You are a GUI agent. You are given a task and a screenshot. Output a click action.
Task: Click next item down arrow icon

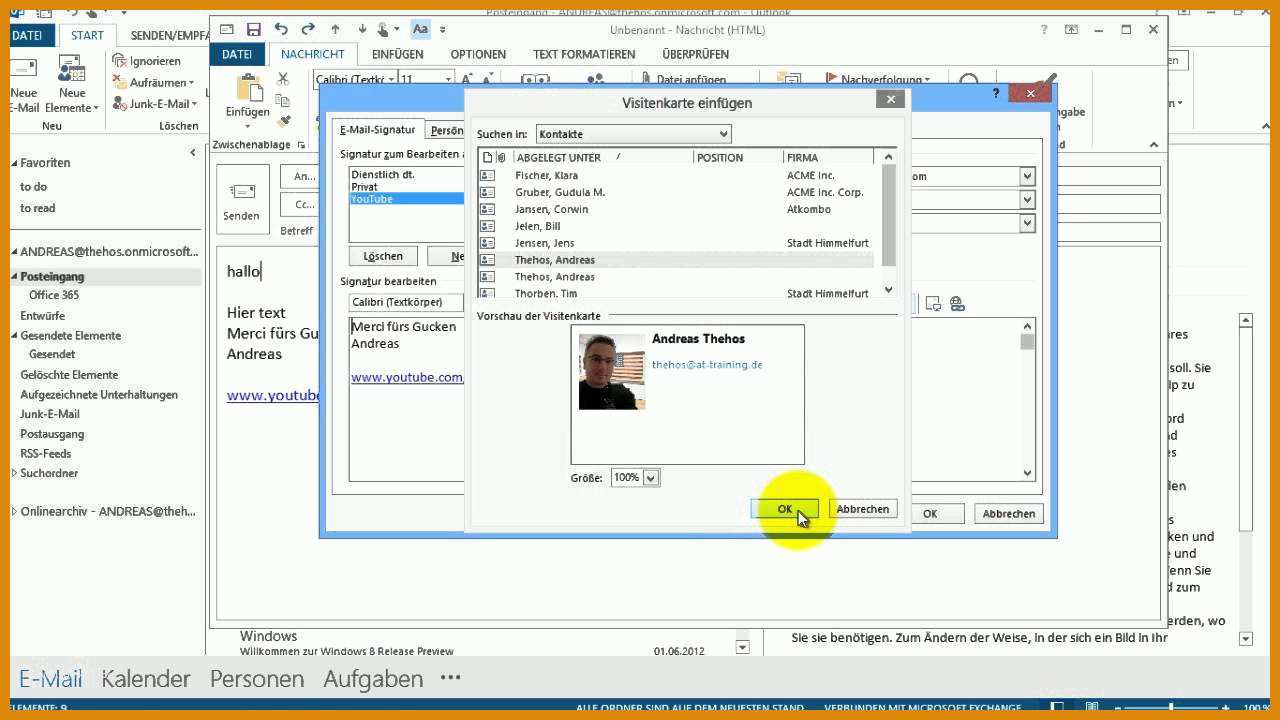tap(361, 30)
